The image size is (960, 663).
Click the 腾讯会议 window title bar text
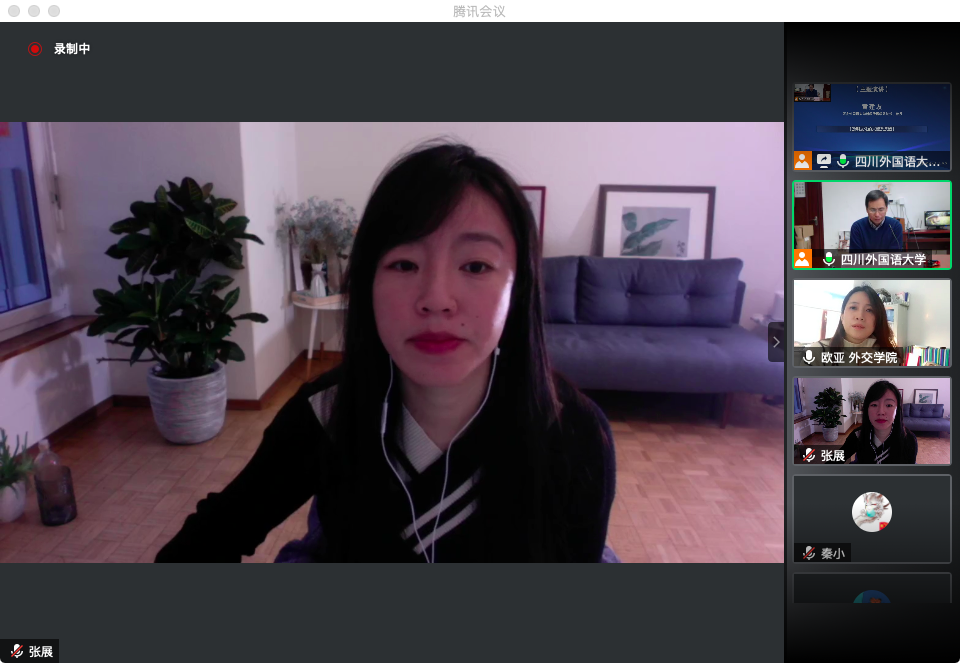479,11
